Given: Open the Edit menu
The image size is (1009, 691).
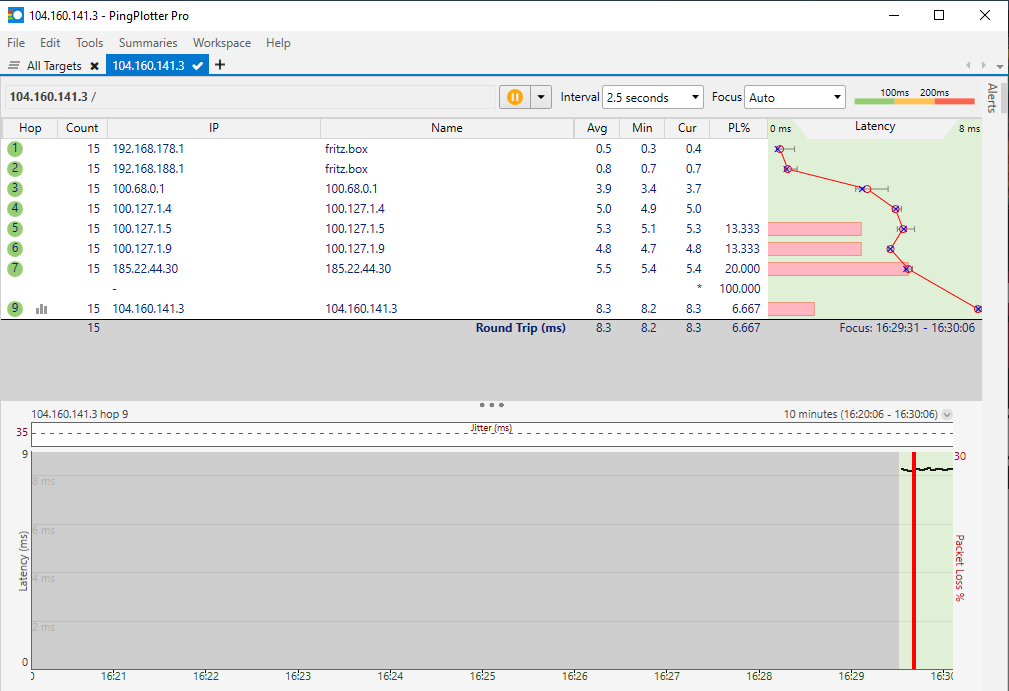Looking at the screenshot, I should click(50, 42).
